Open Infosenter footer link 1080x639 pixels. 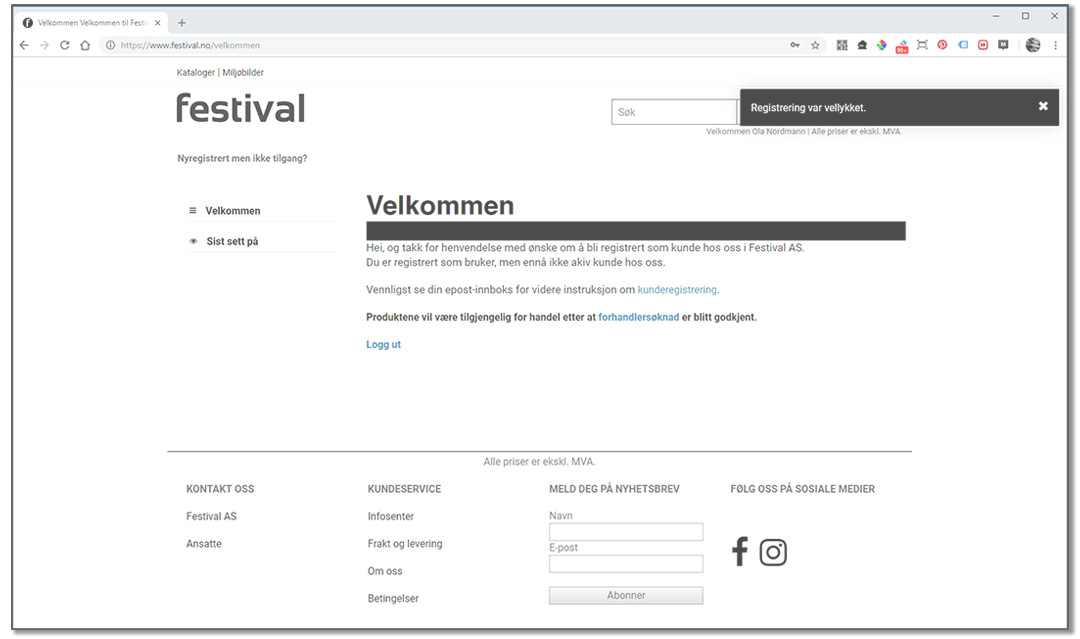click(391, 516)
